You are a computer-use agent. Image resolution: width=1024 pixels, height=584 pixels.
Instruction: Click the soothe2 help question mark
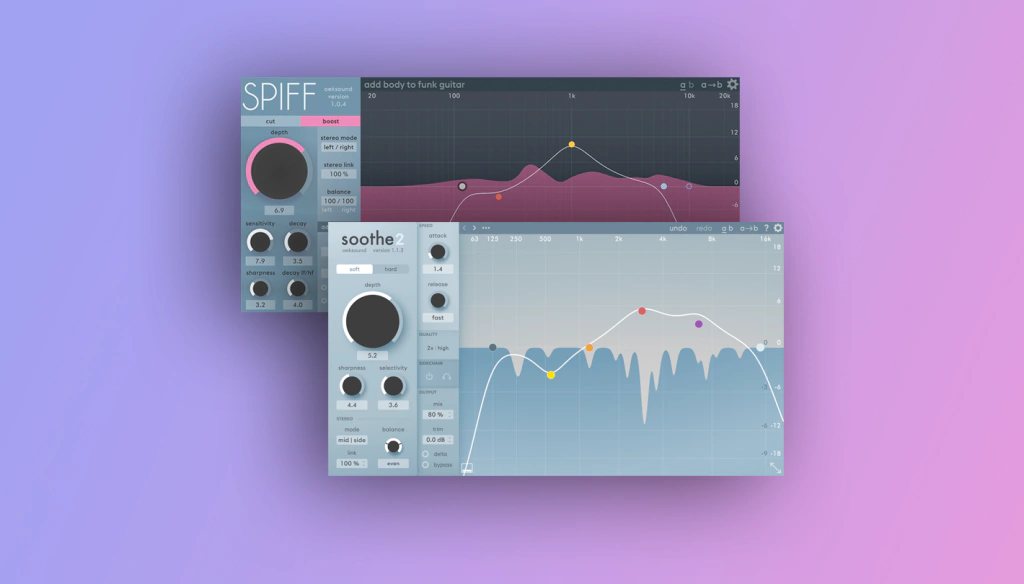pos(766,228)
